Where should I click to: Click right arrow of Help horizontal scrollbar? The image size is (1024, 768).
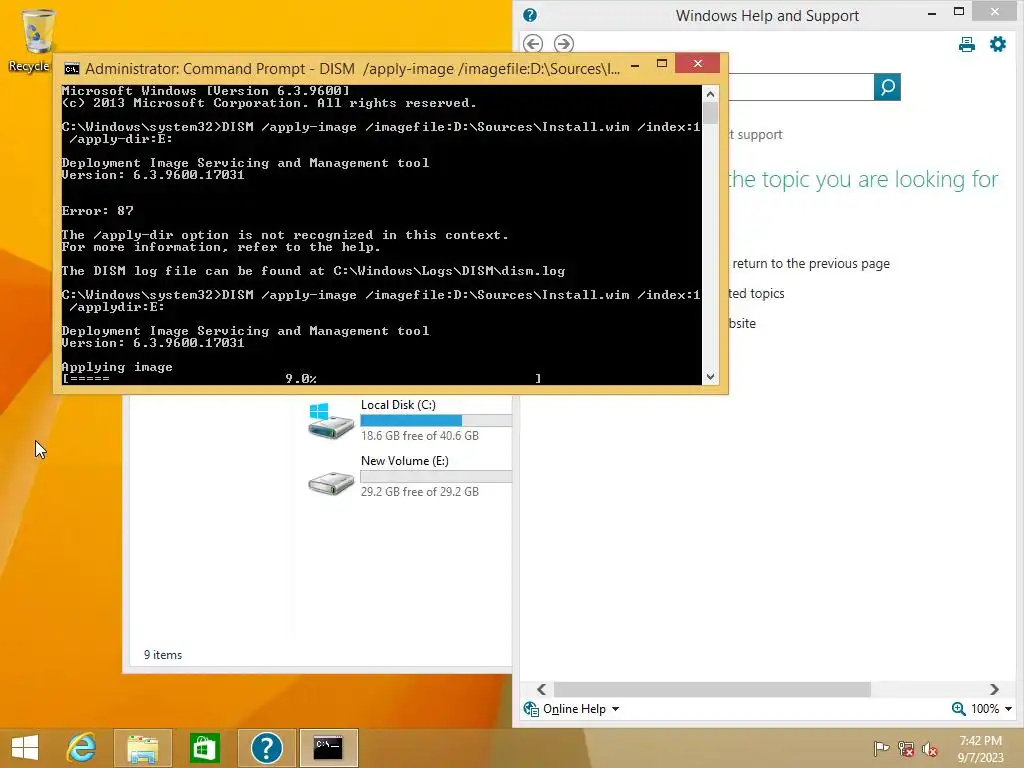(994, 690)
